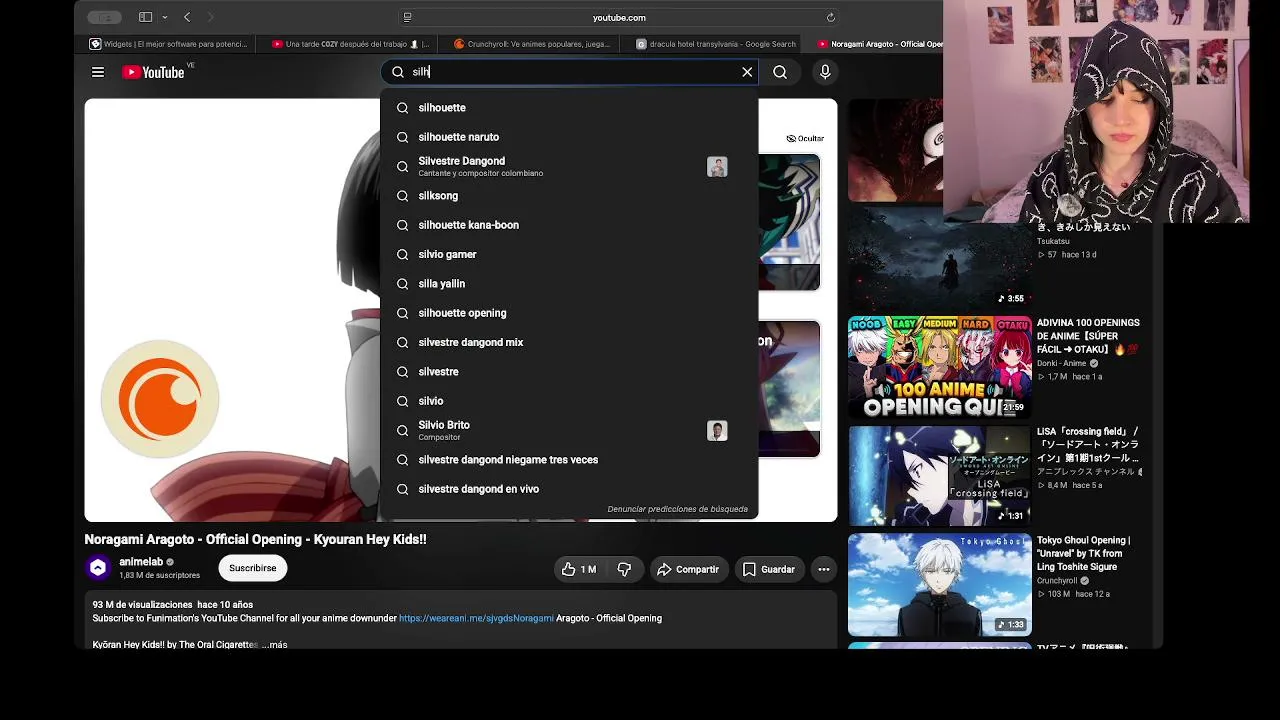Click the search magnifier button

[x=780, y=72]
